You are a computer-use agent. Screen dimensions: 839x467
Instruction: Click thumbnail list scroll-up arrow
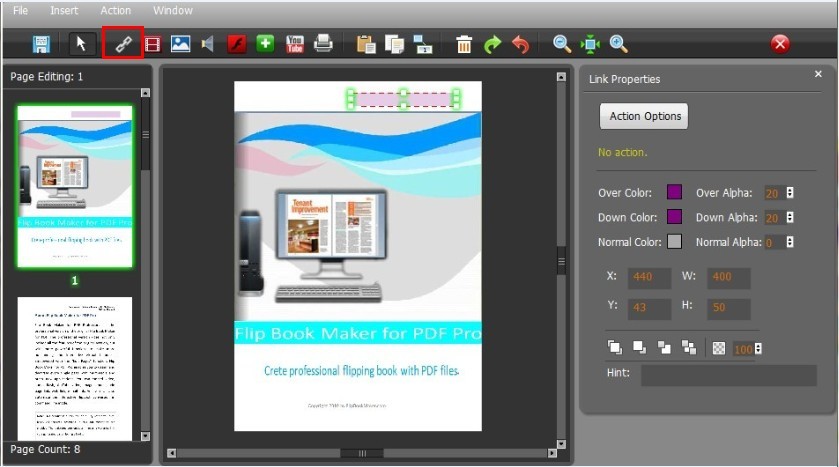click(145, 93)
